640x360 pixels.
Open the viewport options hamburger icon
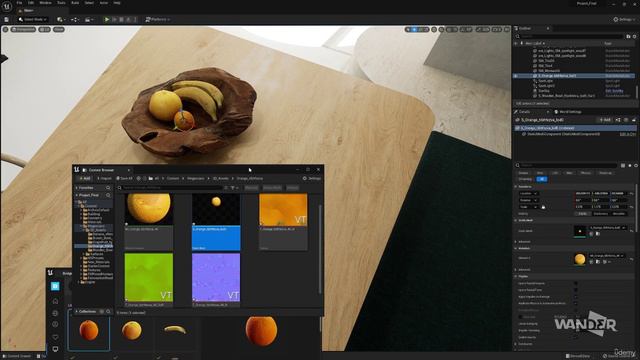point(5,29)
